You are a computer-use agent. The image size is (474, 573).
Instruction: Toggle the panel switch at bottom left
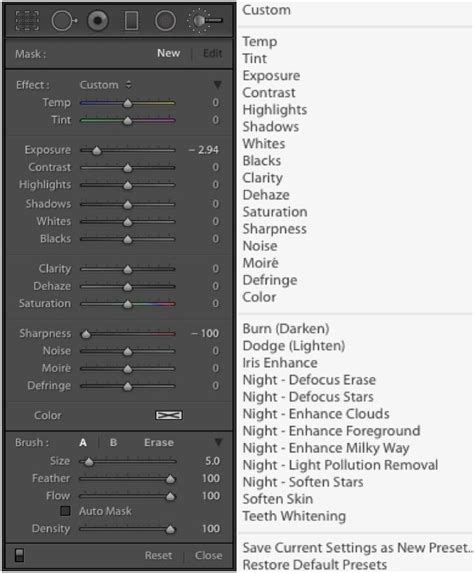tap(19, 555)
